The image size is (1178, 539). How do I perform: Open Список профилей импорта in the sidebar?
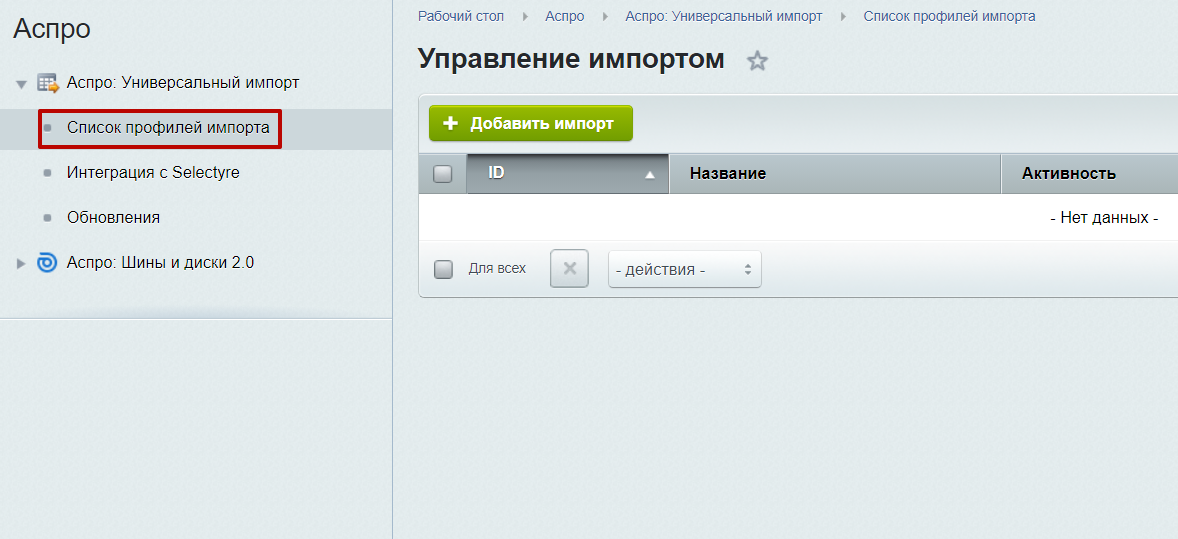point(168,128)
